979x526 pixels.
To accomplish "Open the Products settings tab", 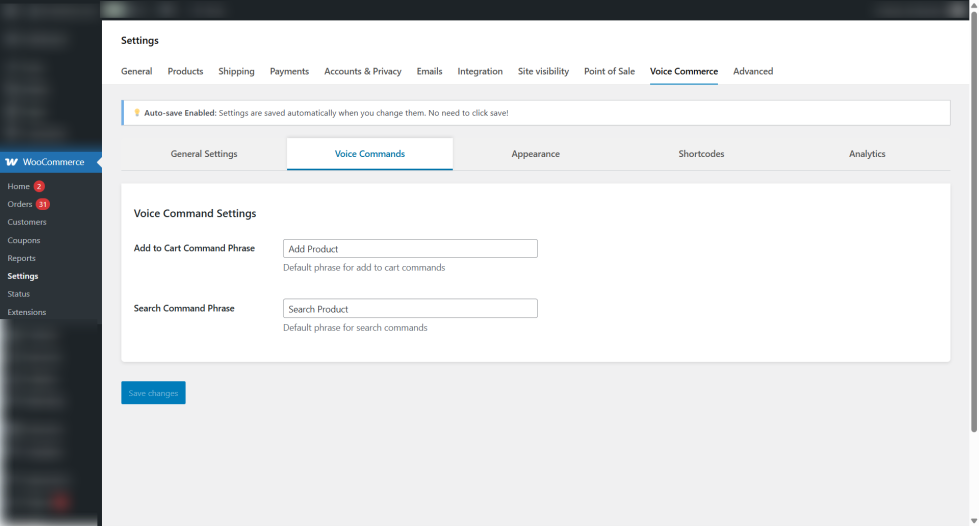I will coord(185,71).
